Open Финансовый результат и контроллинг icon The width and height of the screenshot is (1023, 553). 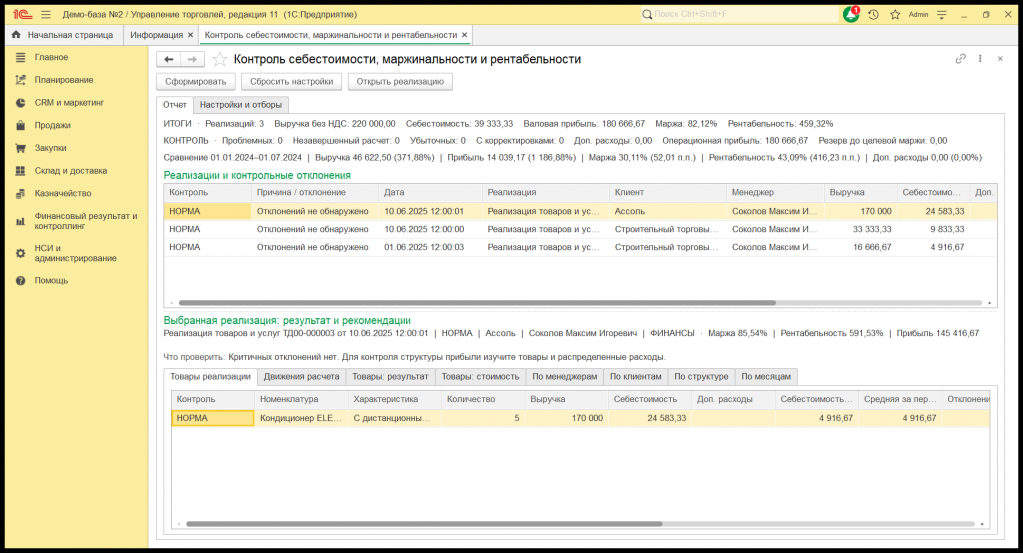click(x=21, y=222)
